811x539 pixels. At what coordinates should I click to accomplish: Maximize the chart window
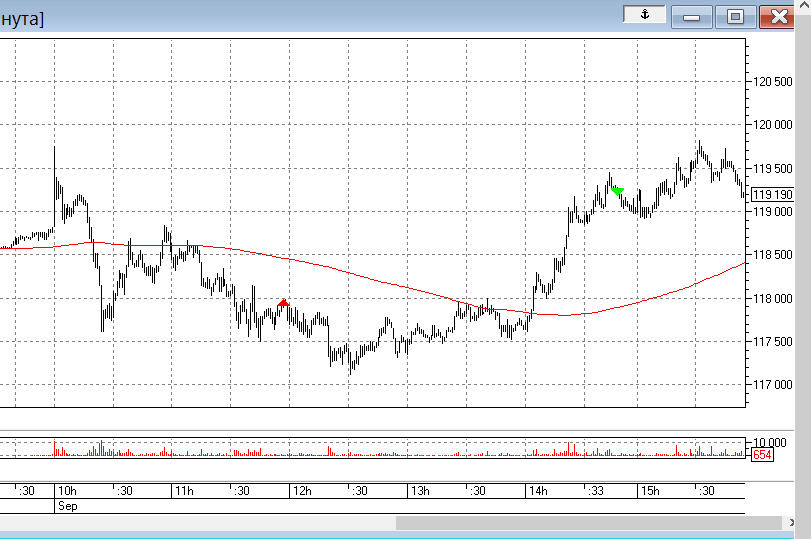coord(735,17)
